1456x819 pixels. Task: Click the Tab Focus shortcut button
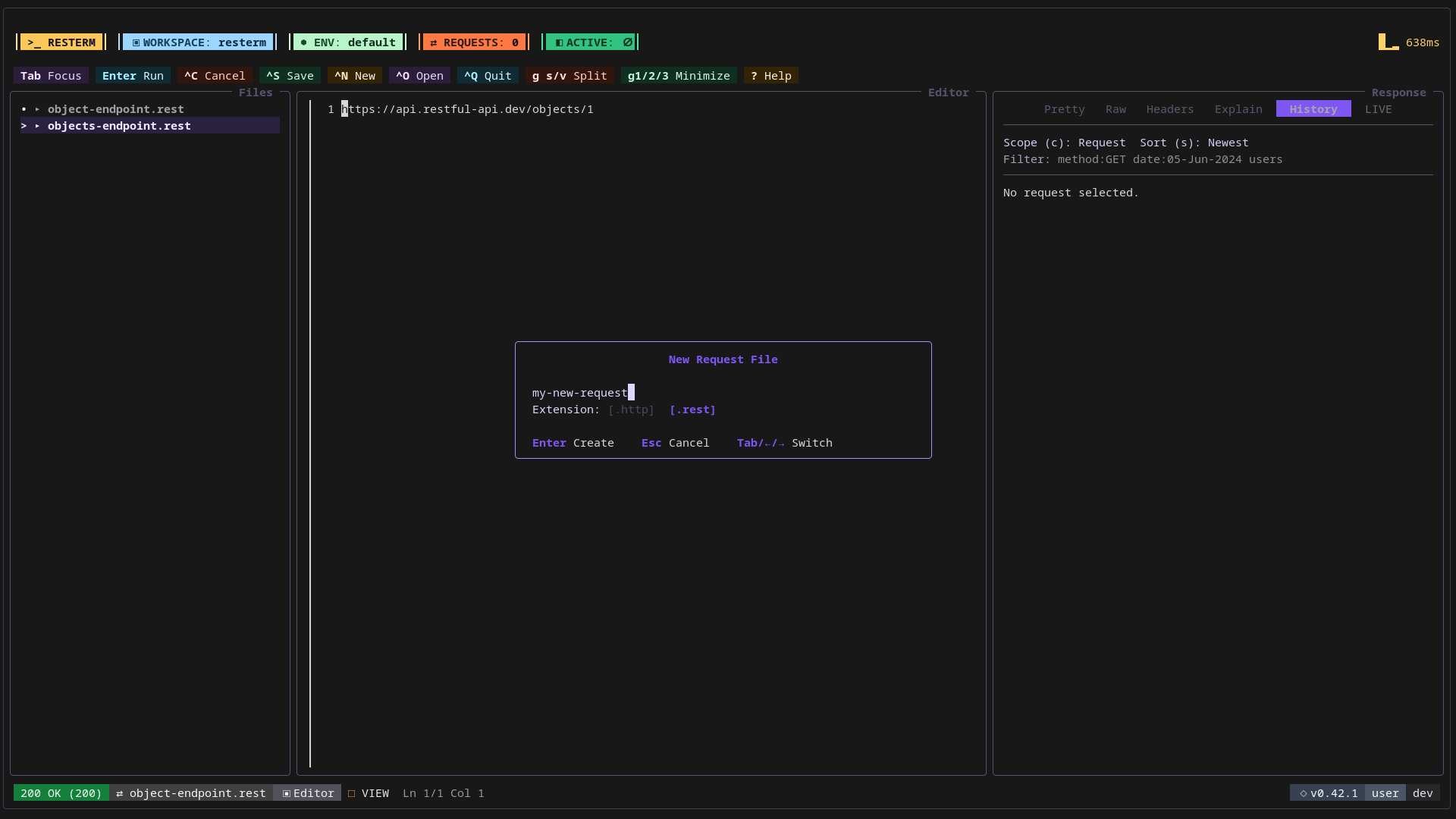point(51,76)
